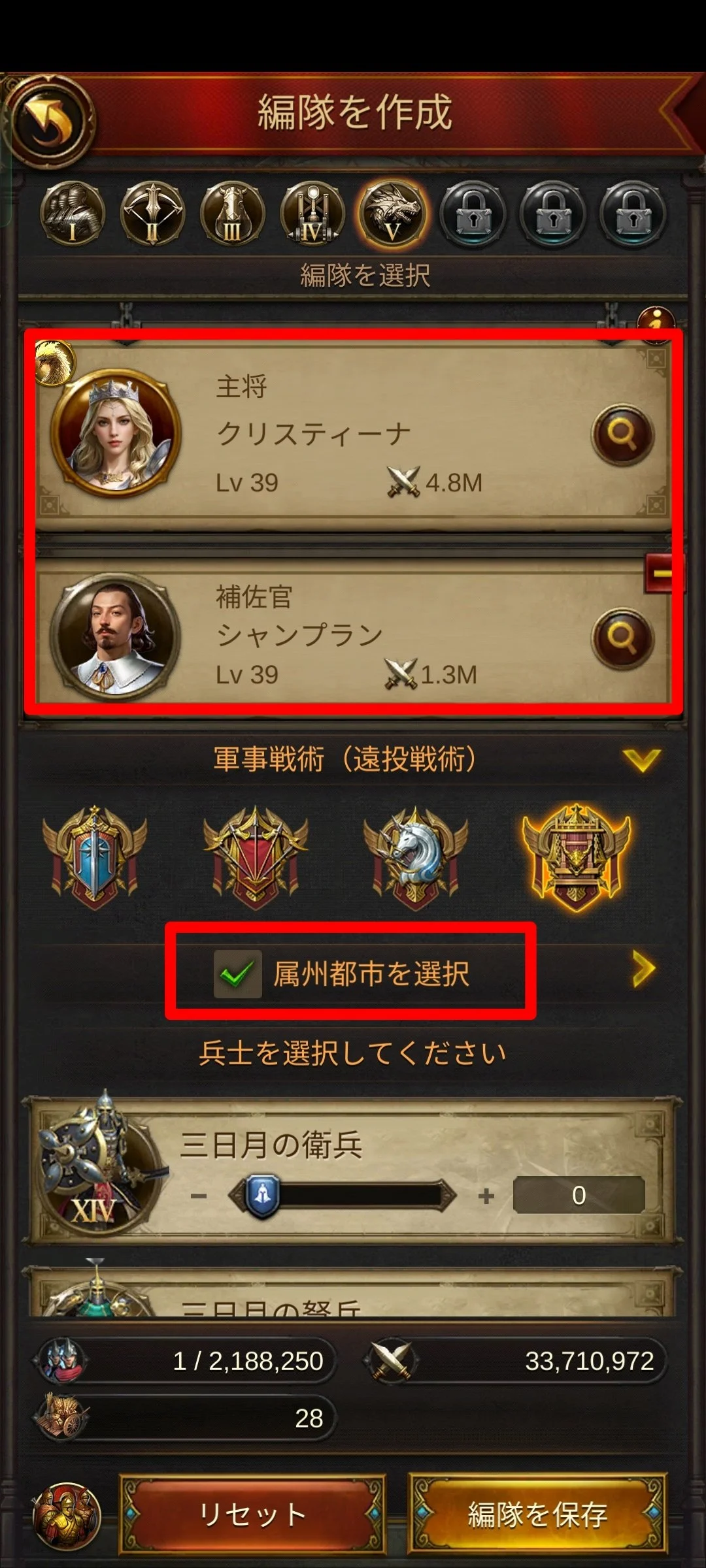
Task: Choose the red crossbow tactic emblem
Action: (256, 857)
